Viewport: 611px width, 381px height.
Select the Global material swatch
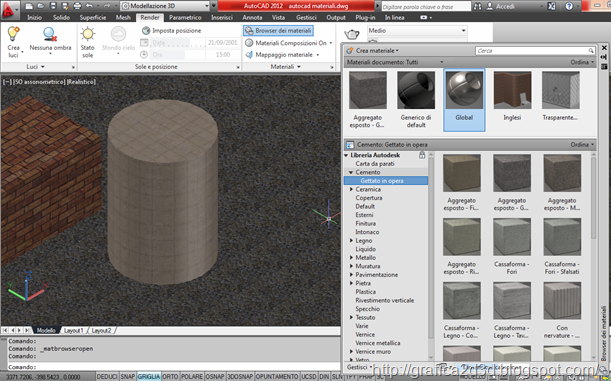[464, 100]
